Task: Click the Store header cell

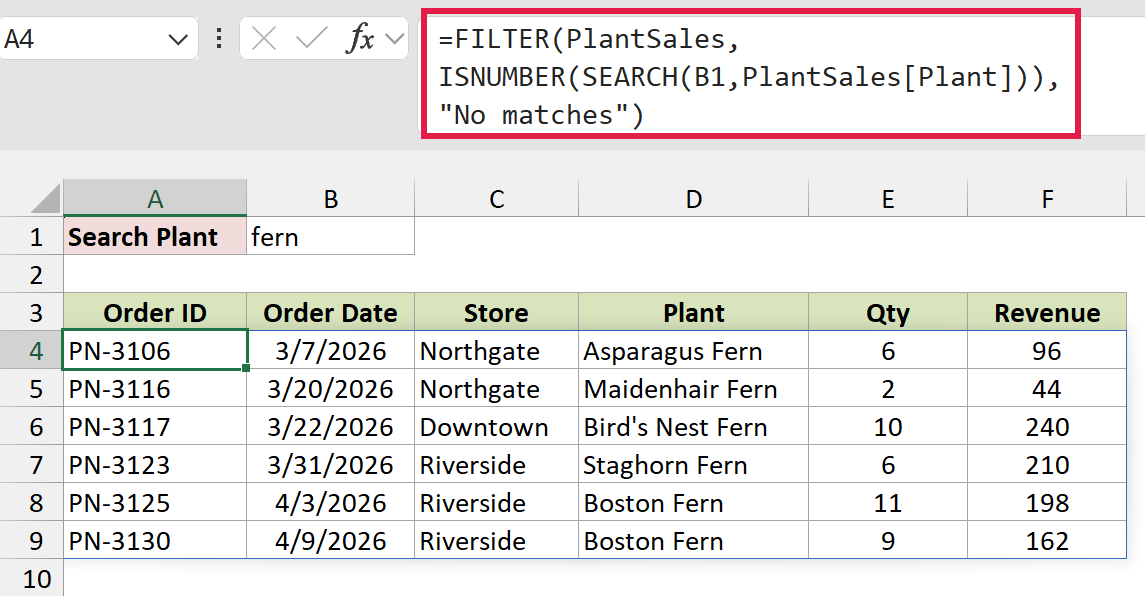Action: coord(497,313)
